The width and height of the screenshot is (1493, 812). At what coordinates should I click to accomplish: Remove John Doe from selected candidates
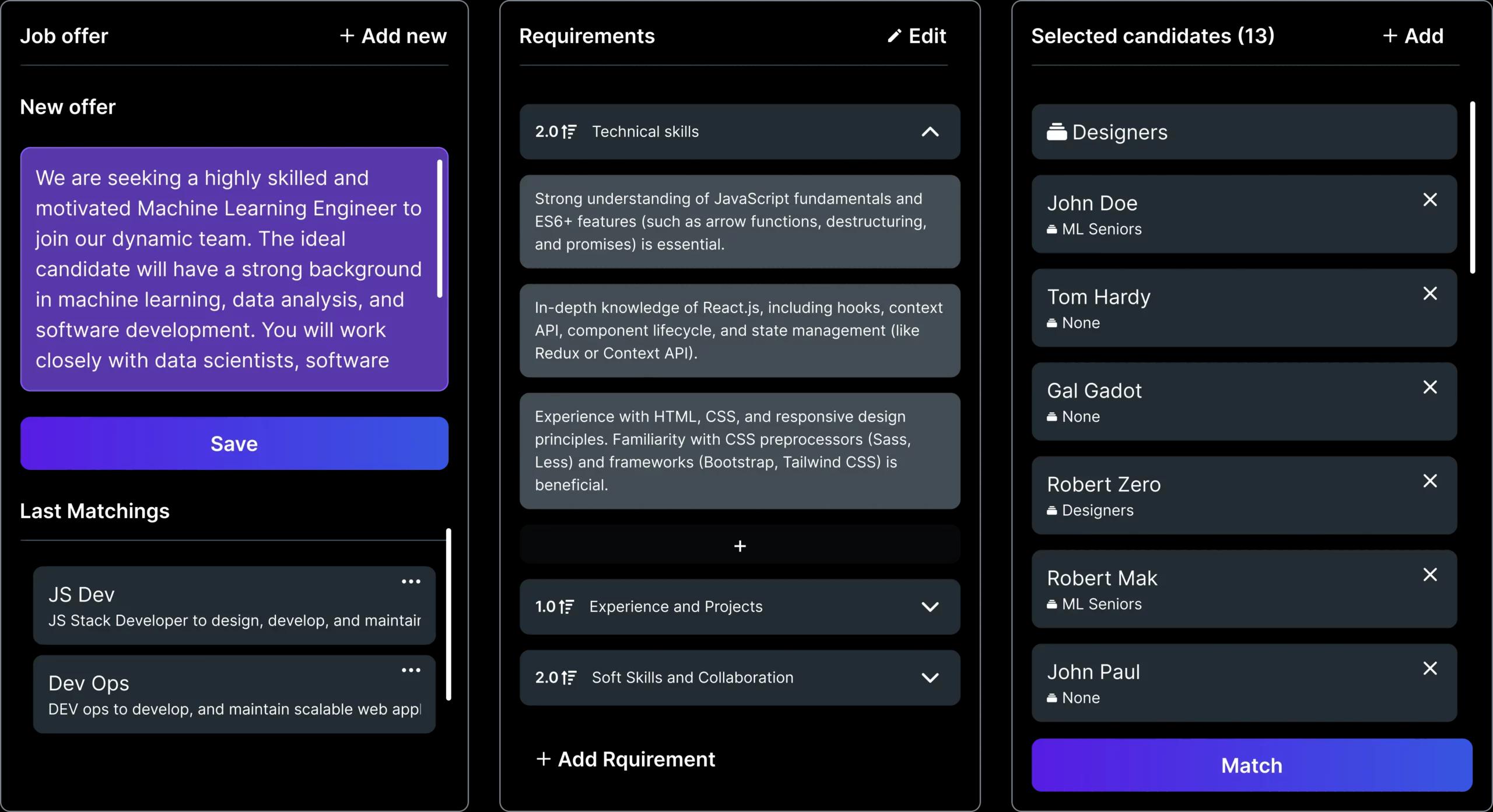point(1429,200)
